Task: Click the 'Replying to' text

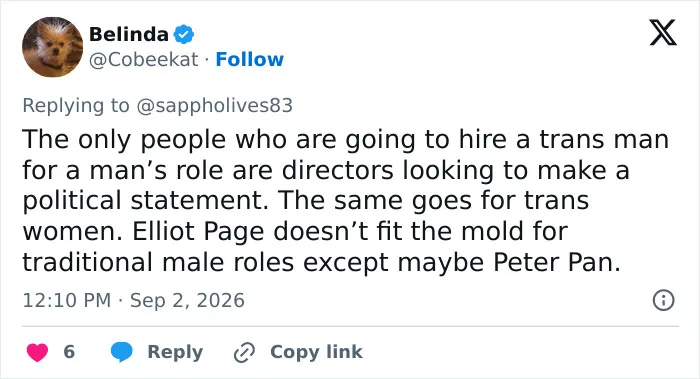Action: (76, 106)
